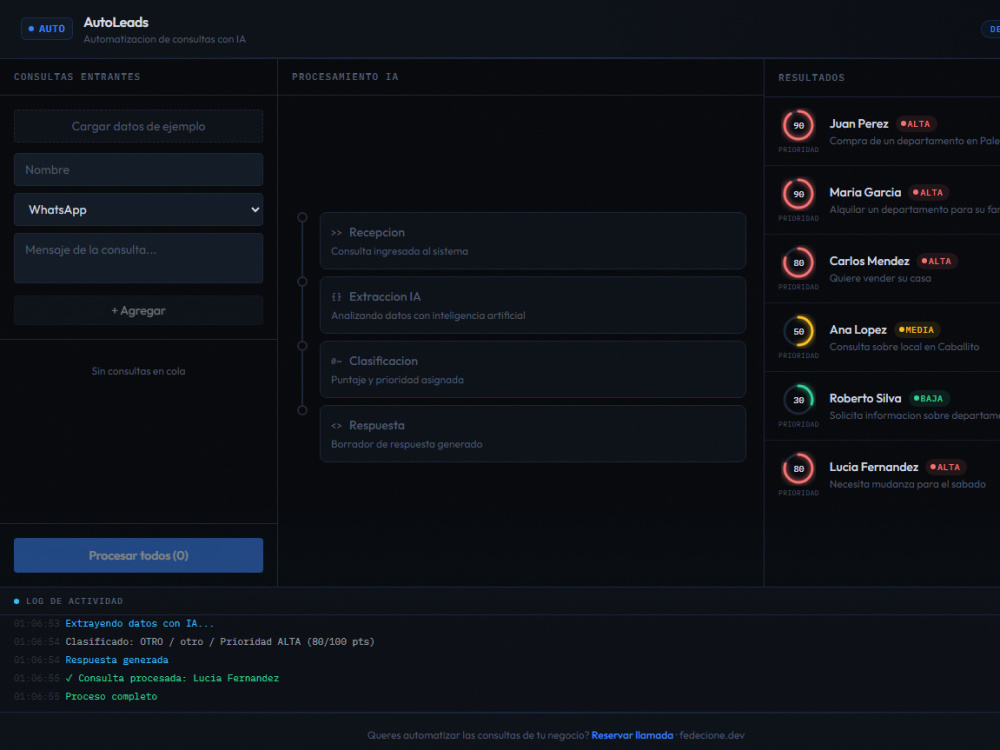Open Lucia Fernandez result card
The height and width of the screenshot is (750, 1000).
point(882,475)
